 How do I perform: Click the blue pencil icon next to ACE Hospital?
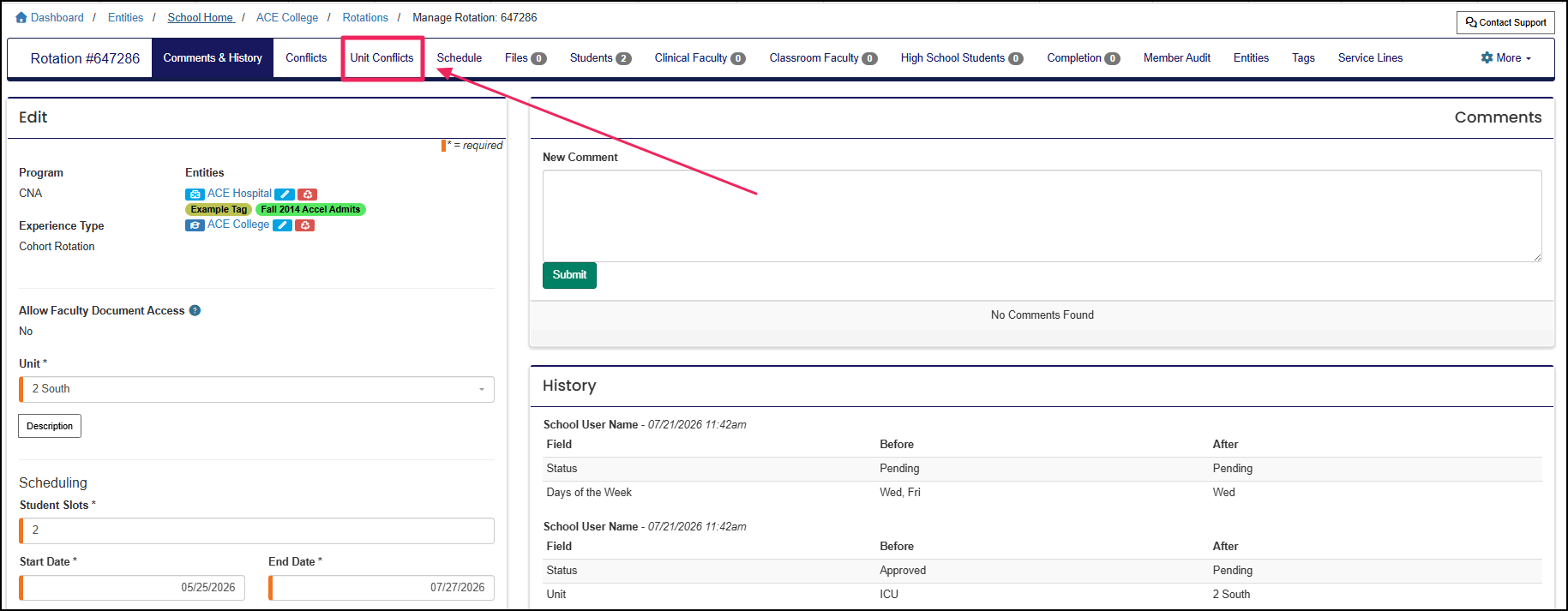(285, 195)
